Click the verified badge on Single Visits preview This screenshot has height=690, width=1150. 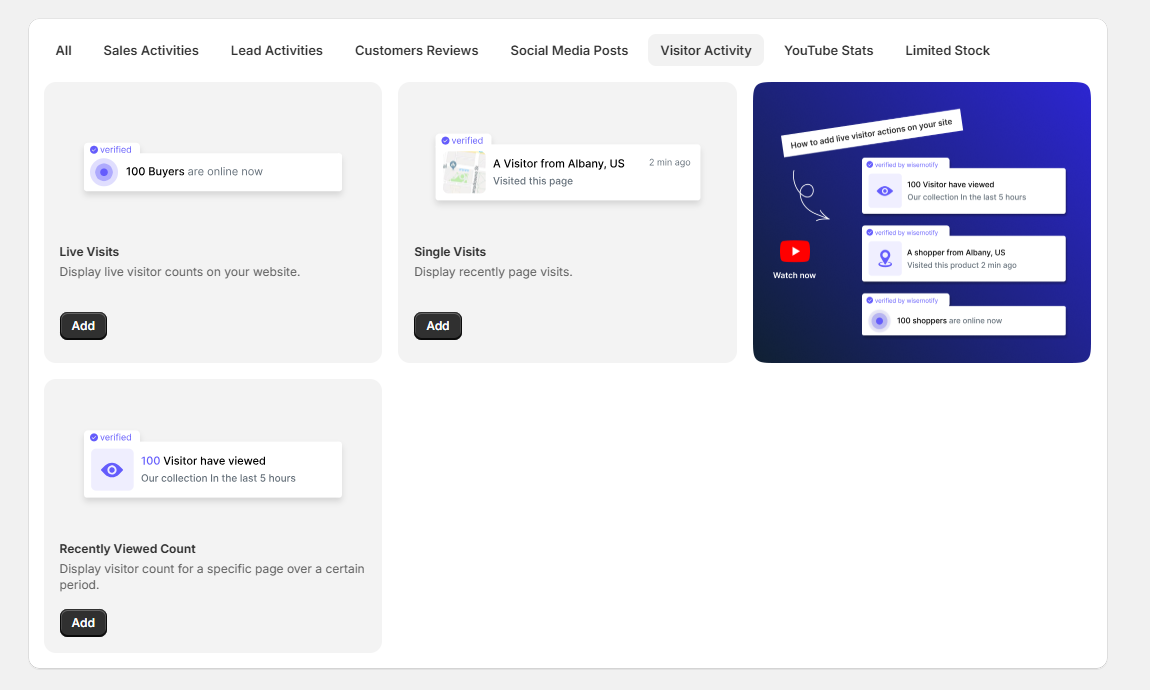464,140
